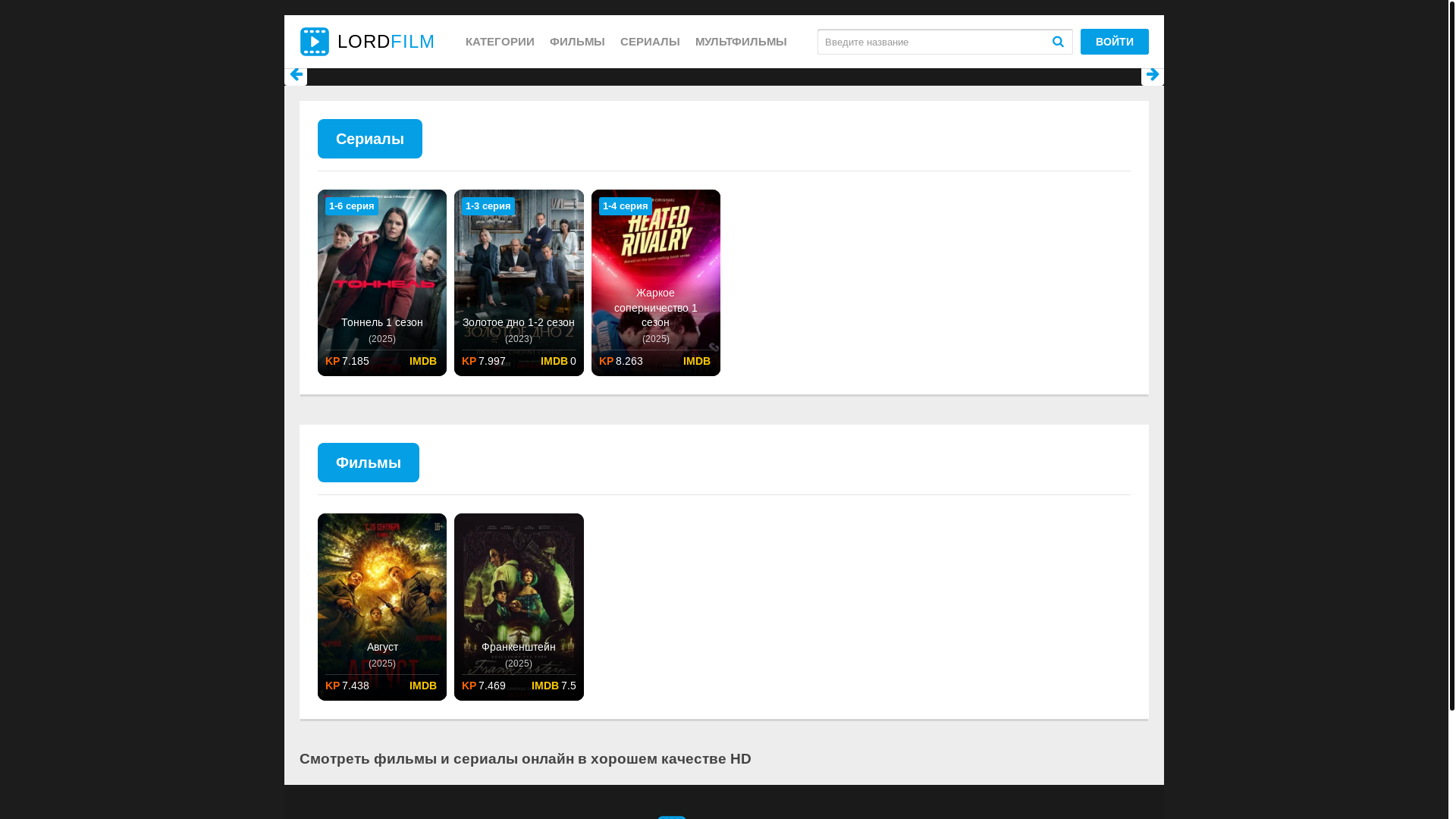Click the Жаркое соперничество 1 сезон title
The image size is (1456, 819).
656,308
